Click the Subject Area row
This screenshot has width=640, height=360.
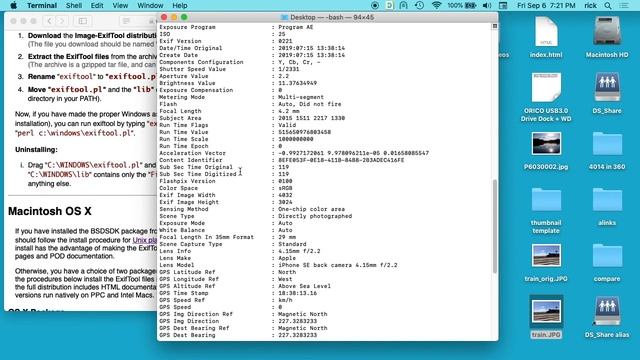coord(252,118)
